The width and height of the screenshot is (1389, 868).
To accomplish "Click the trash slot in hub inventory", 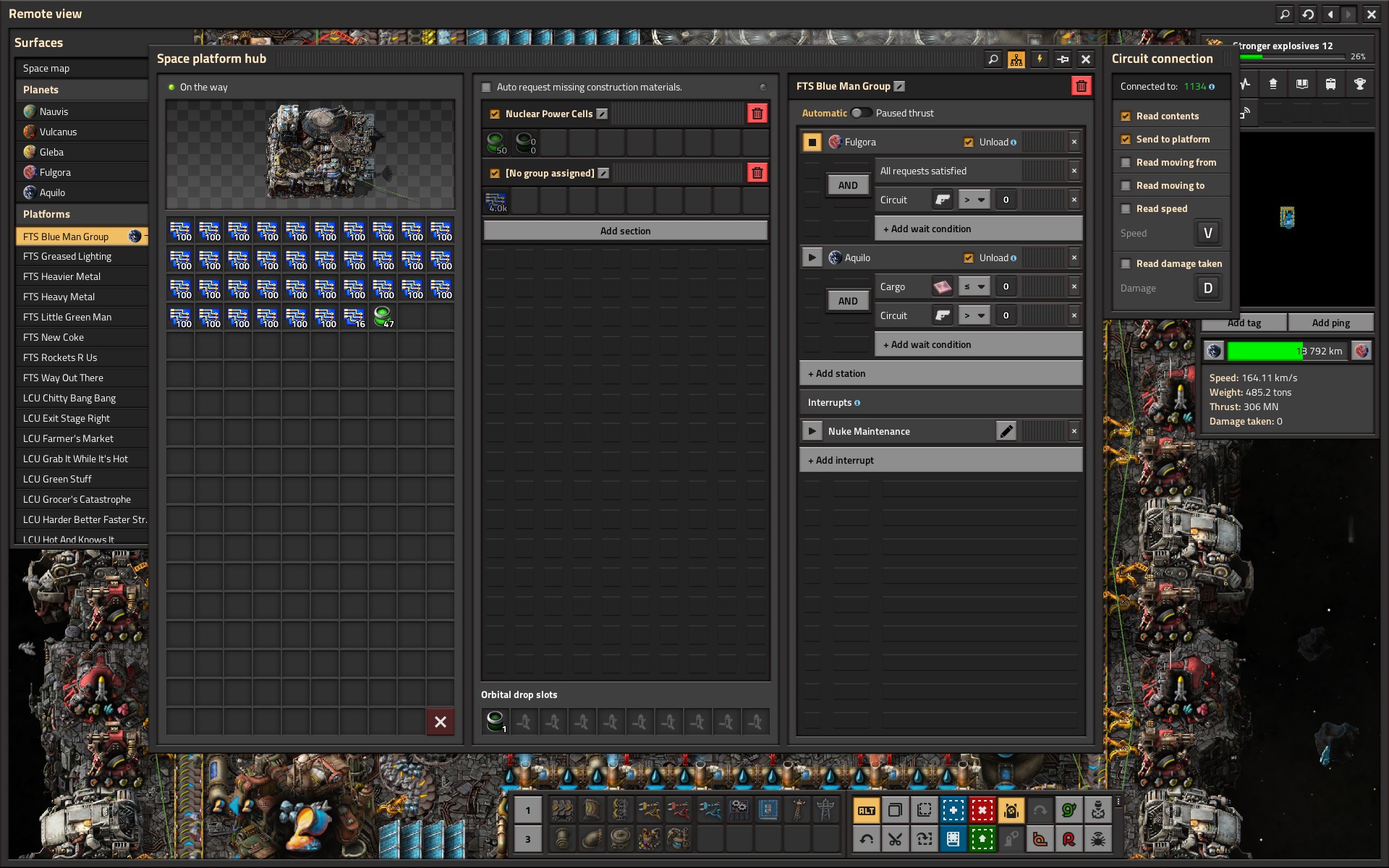I will click(440, 722).
